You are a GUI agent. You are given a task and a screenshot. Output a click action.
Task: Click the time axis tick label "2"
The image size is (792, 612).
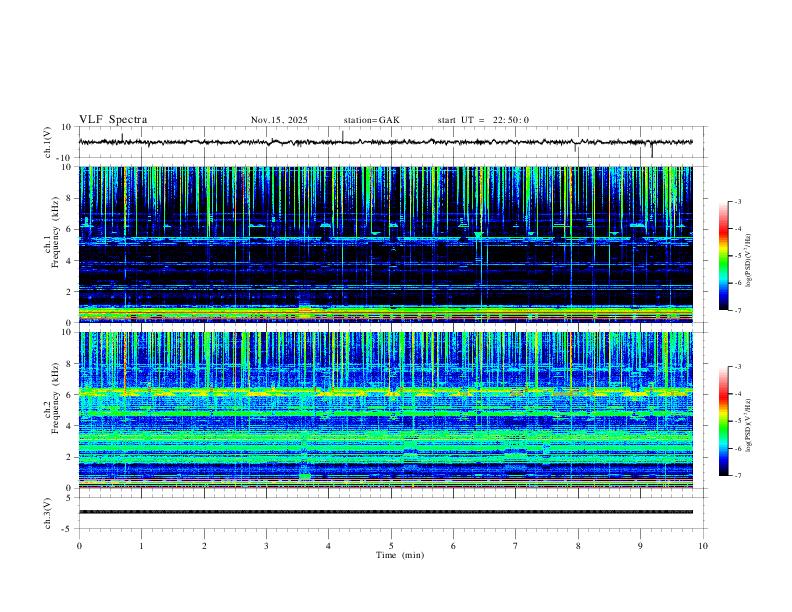(204, 546)
